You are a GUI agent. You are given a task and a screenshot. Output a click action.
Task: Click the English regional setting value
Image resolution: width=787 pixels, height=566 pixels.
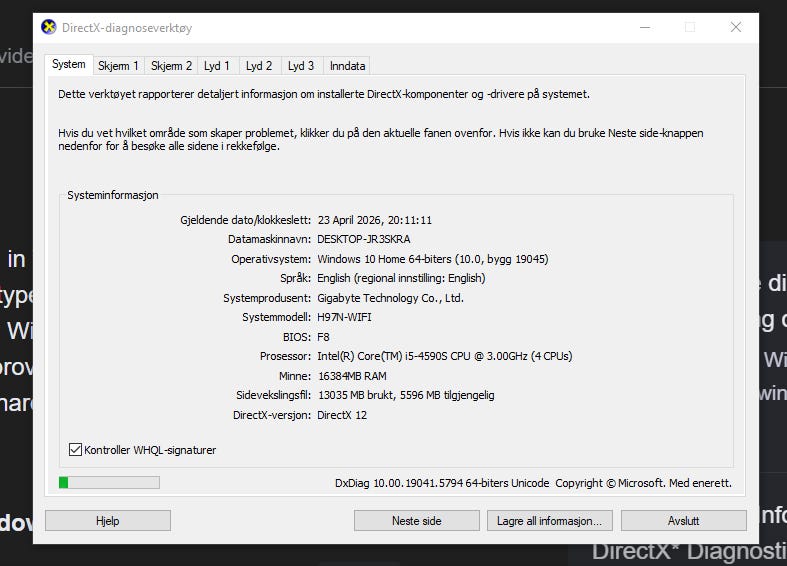coord(401,278)
